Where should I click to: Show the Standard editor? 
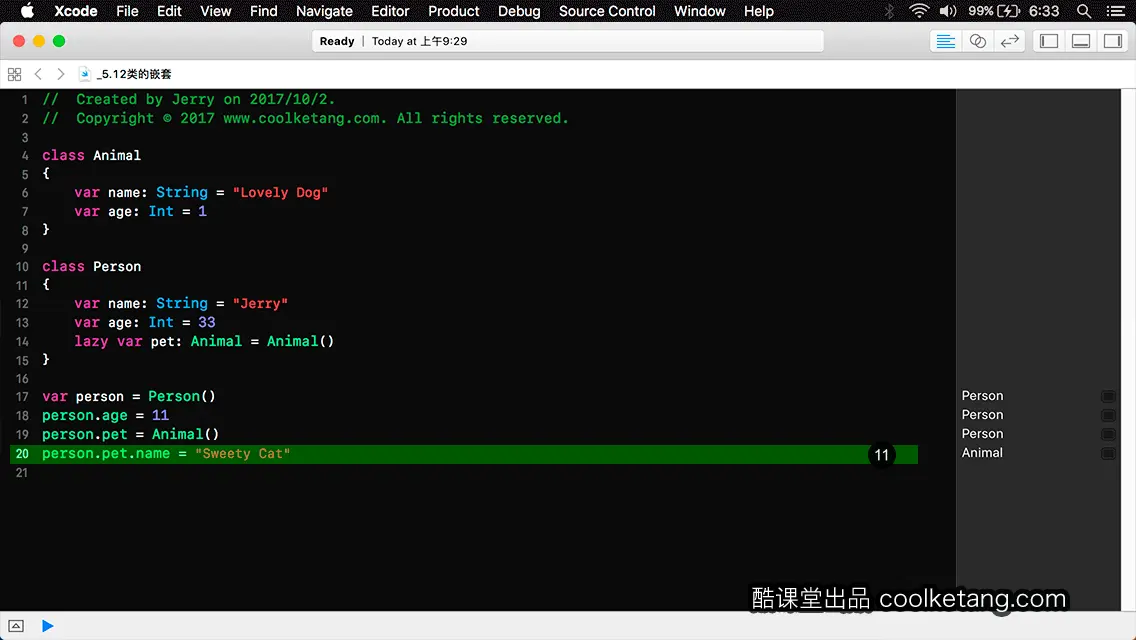point(945,41)
